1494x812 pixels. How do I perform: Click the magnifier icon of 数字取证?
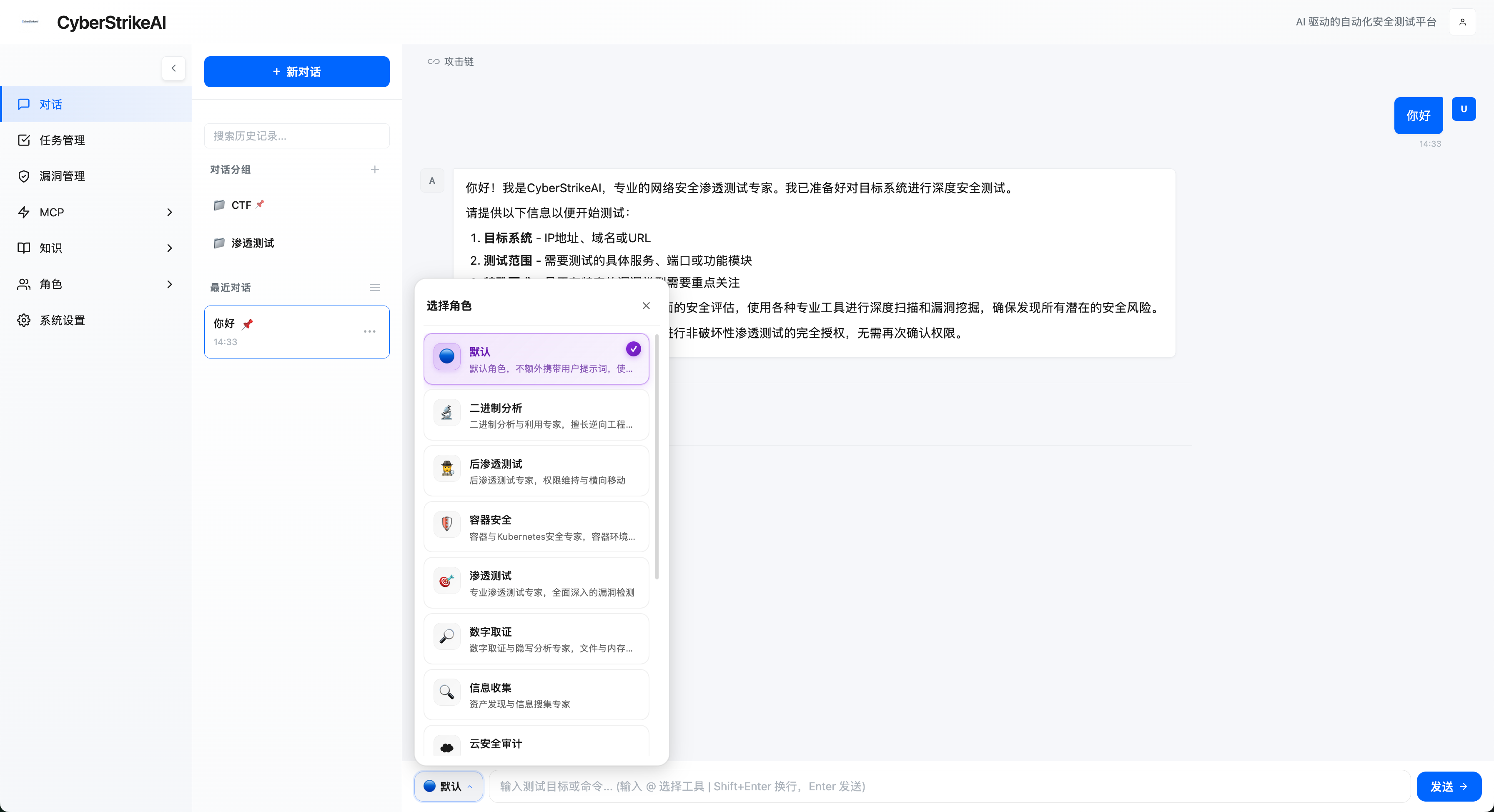pyautogui.click(x=446, y=636)
